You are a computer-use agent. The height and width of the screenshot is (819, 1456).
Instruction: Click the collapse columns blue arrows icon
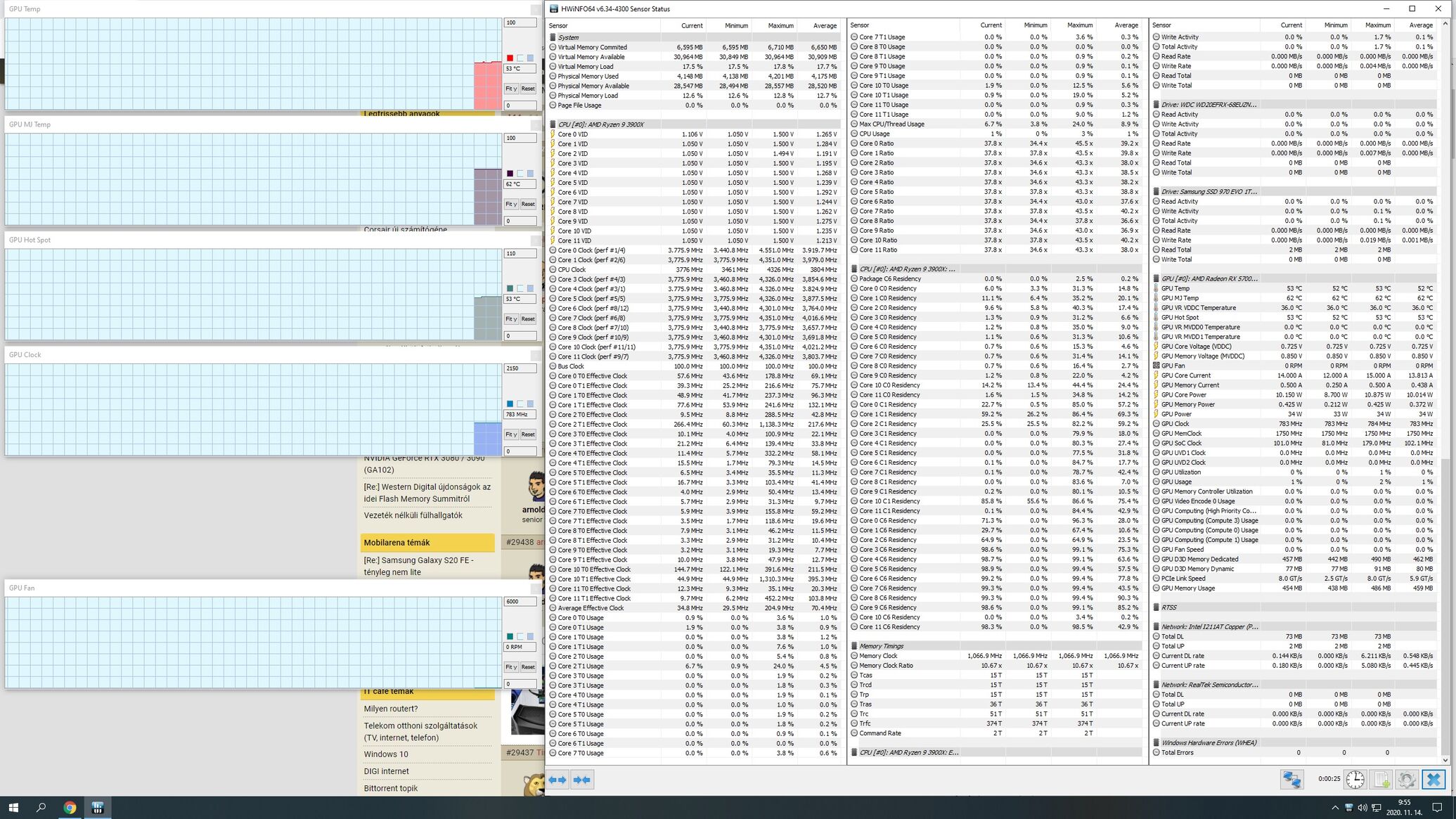pos(581,780)
